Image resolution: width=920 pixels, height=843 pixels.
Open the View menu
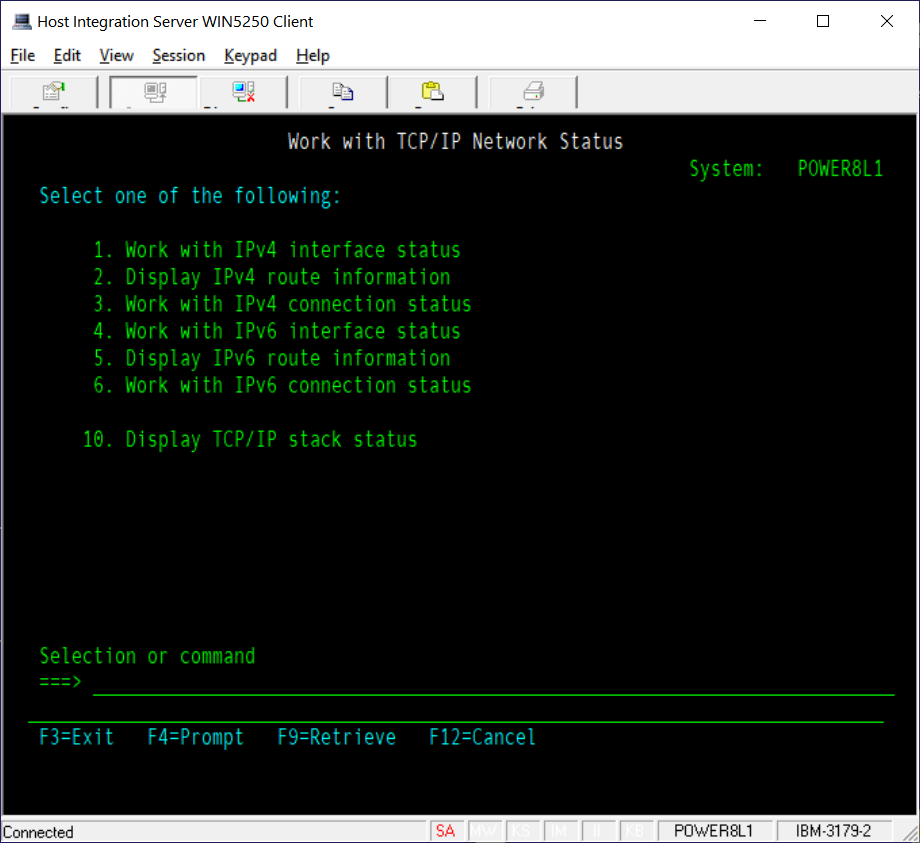[x=116, y=55]
